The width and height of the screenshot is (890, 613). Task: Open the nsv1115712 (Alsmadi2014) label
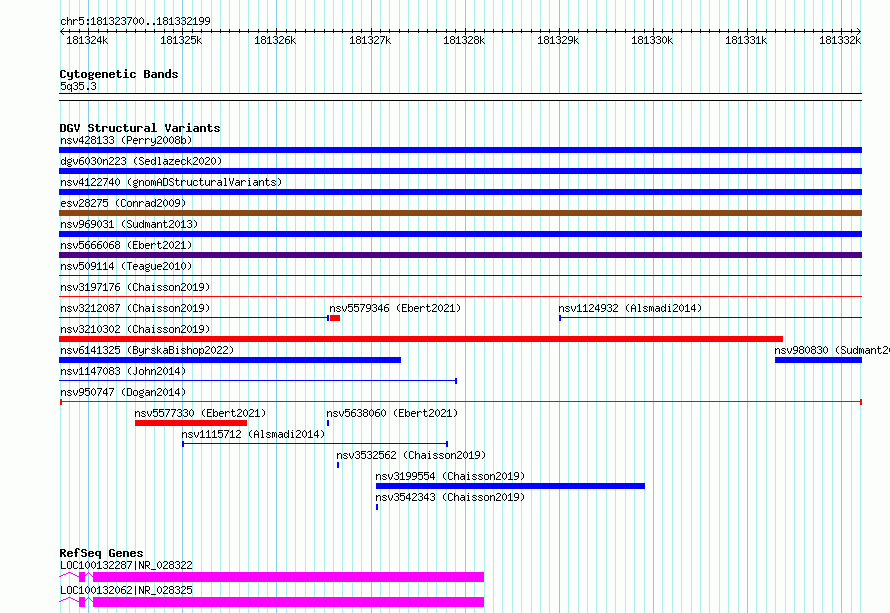[253, 434]
